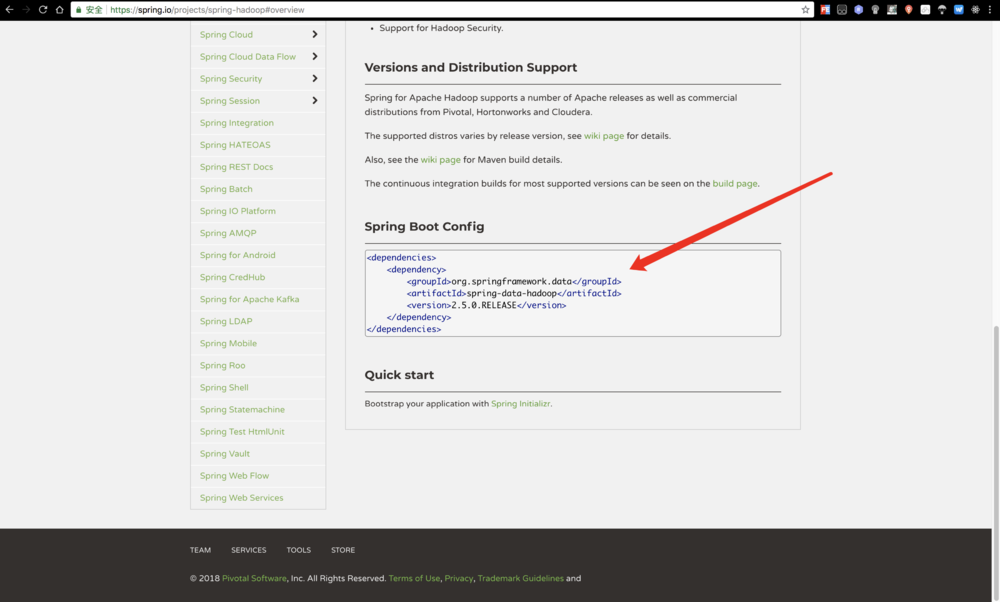Screen dimensions: 1000x602
Task: Go to Spring LDAP project
Action: tap(226, 321)
